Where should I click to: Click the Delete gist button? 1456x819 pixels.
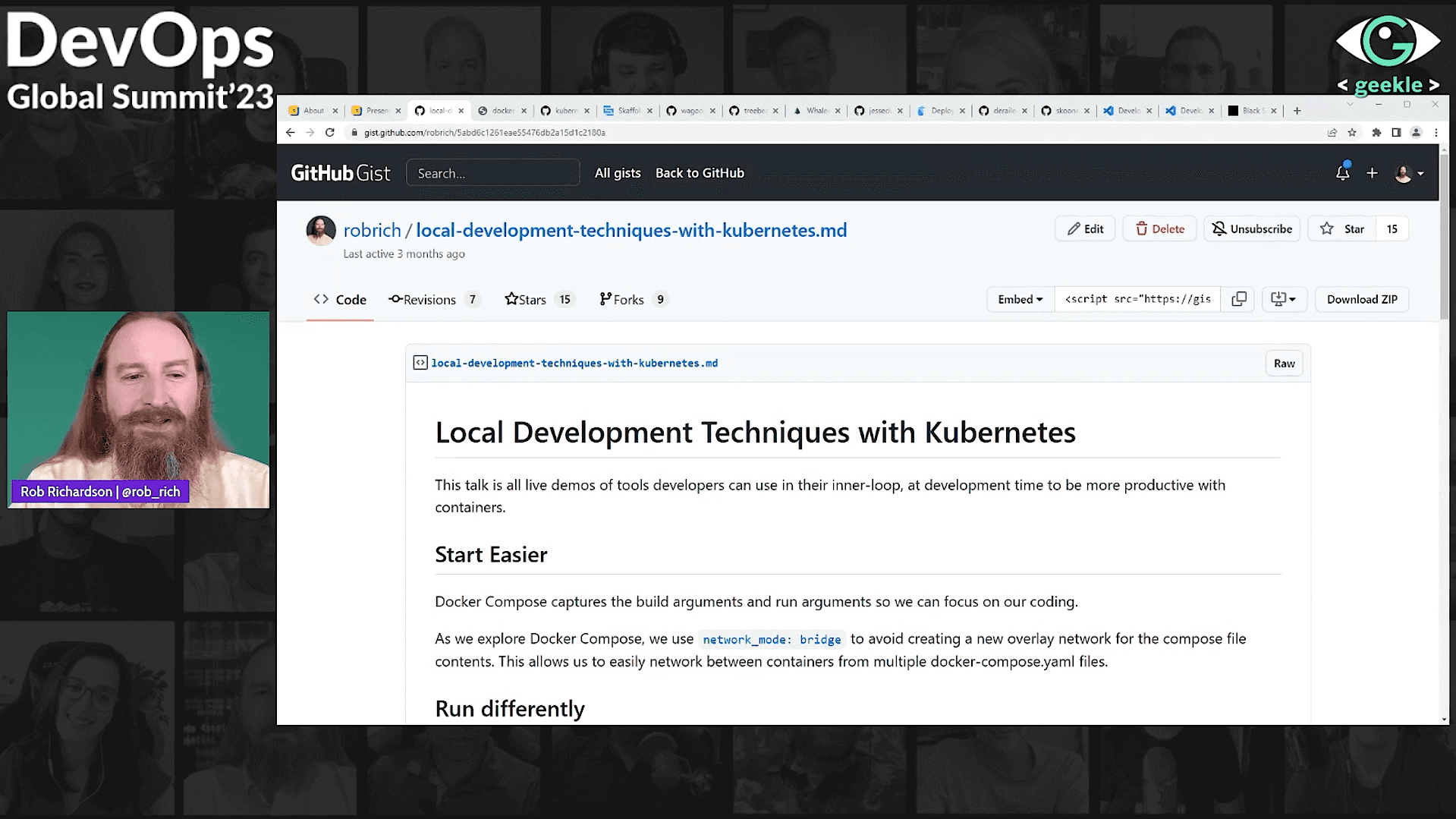click(x=1159, y=229)
